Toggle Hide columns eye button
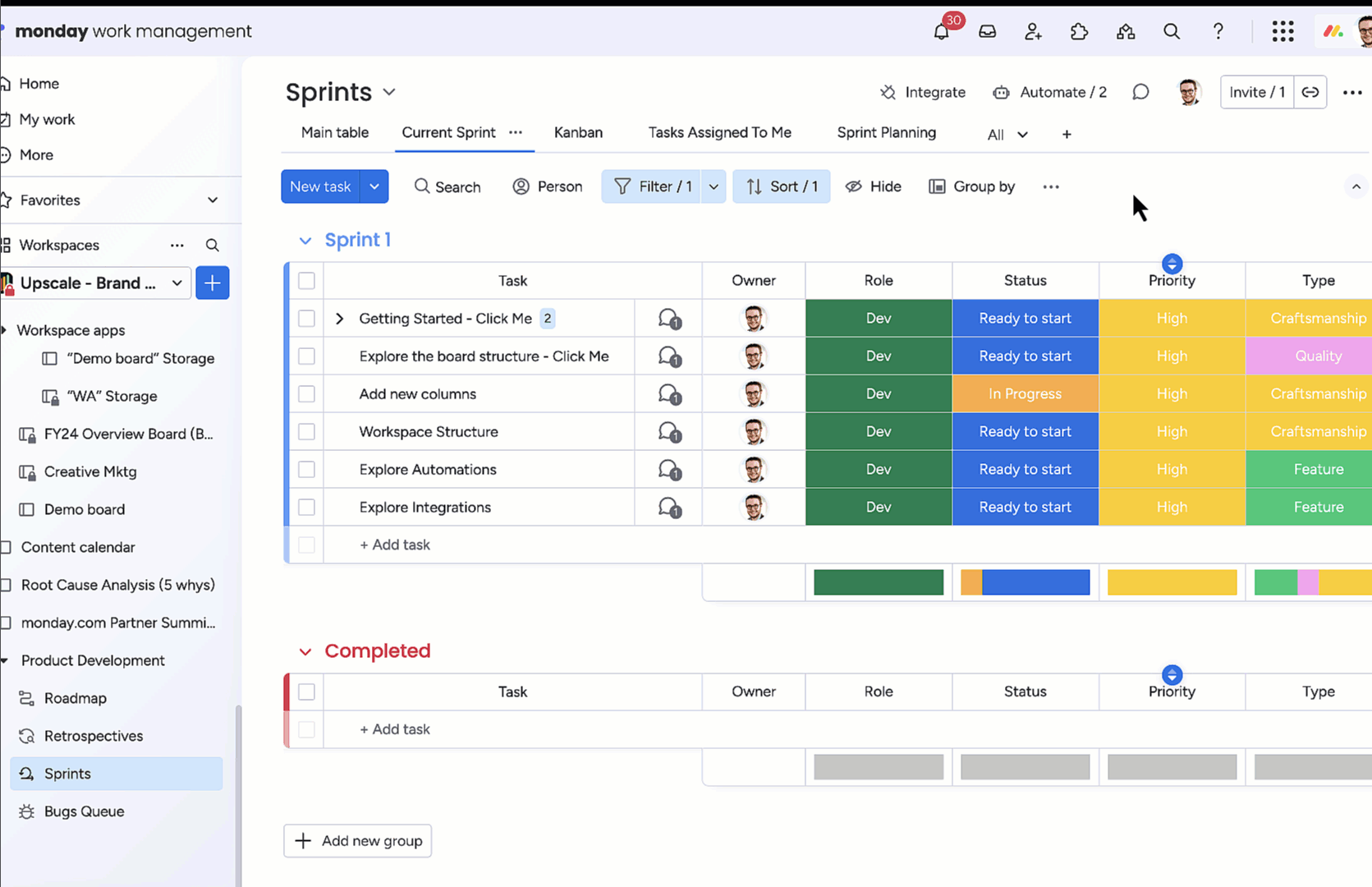The image size is (1372, 887). point(874,186)
